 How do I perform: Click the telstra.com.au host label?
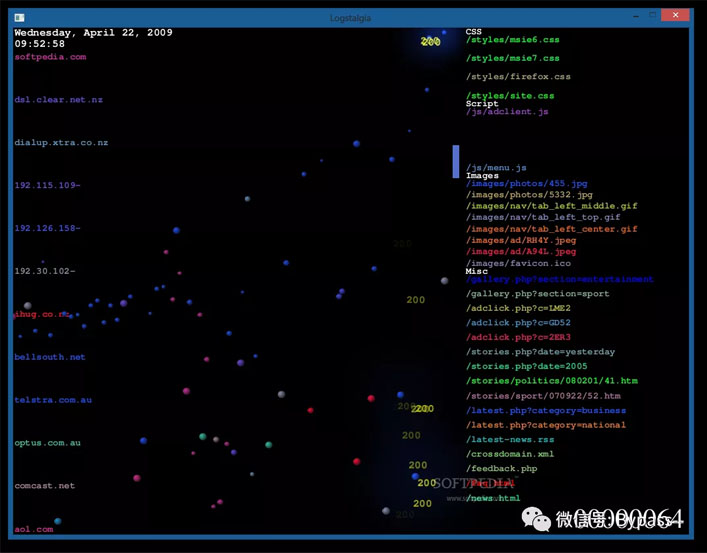(x=53, y=400)
